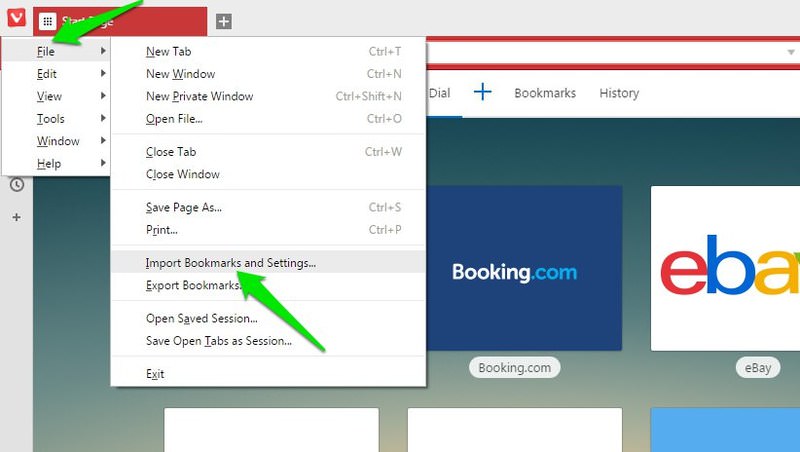Select New Private Window
The width and height of the screenshot is (800, 452).
tap(268, 96)
